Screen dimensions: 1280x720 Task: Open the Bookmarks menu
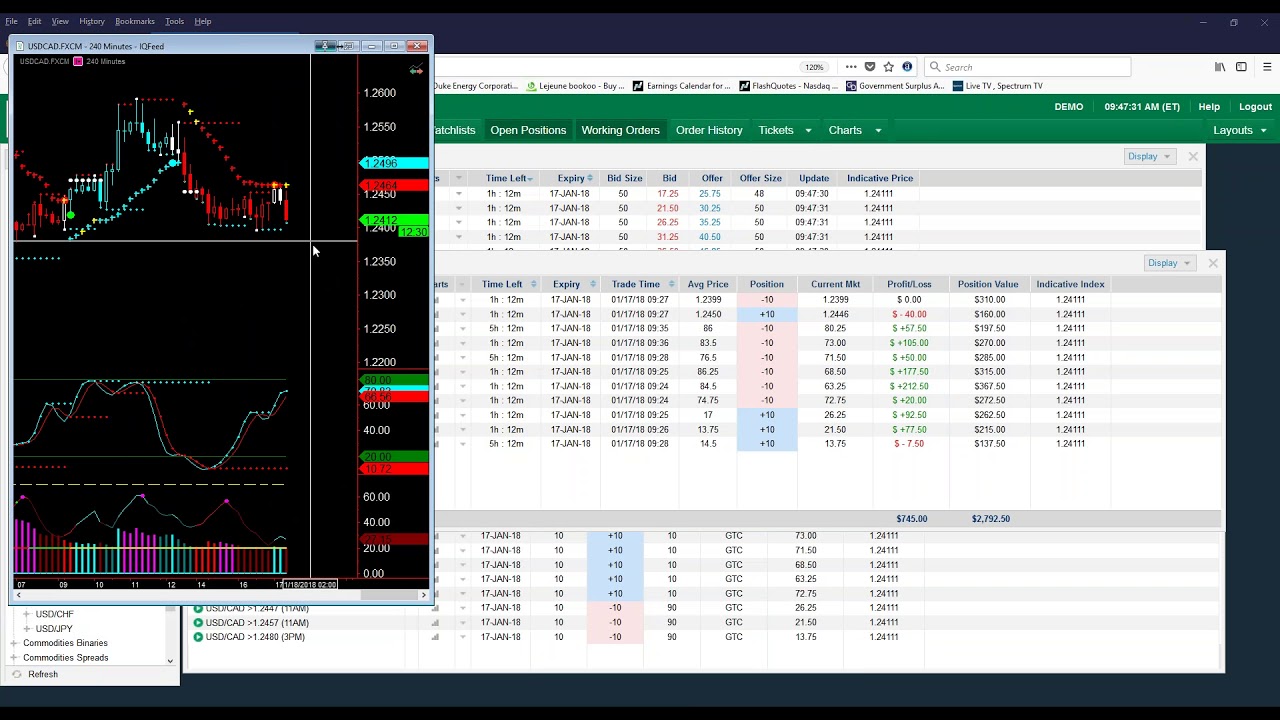click(135, 21)
